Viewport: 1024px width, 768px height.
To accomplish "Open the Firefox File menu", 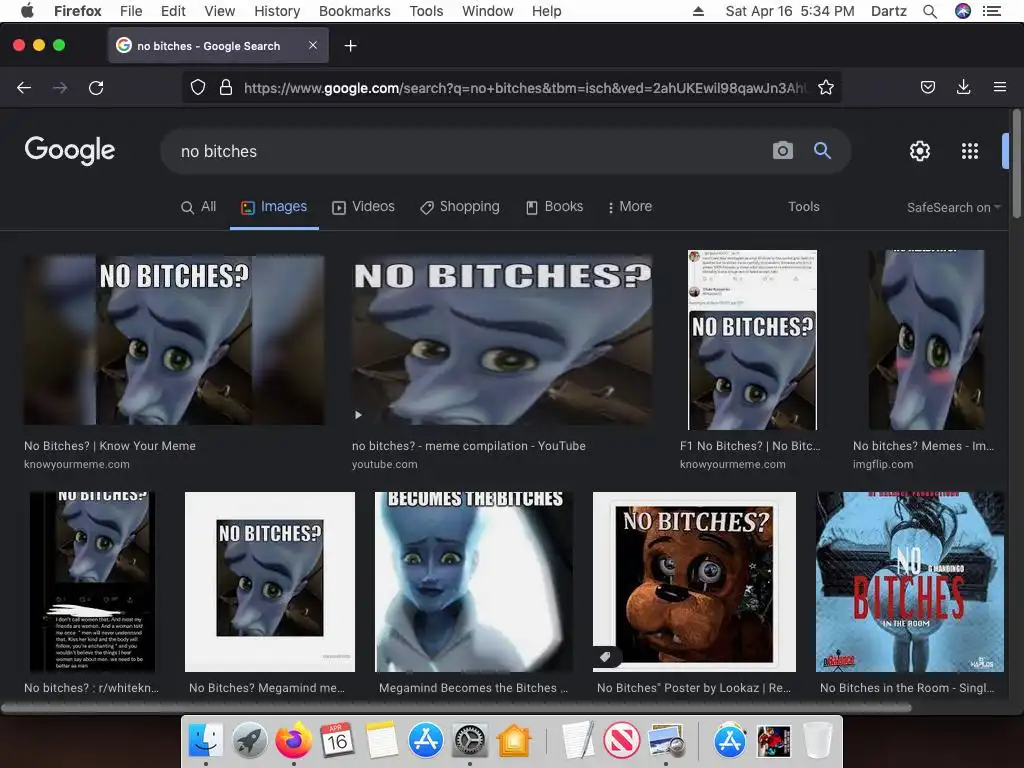I will point(131,11).
